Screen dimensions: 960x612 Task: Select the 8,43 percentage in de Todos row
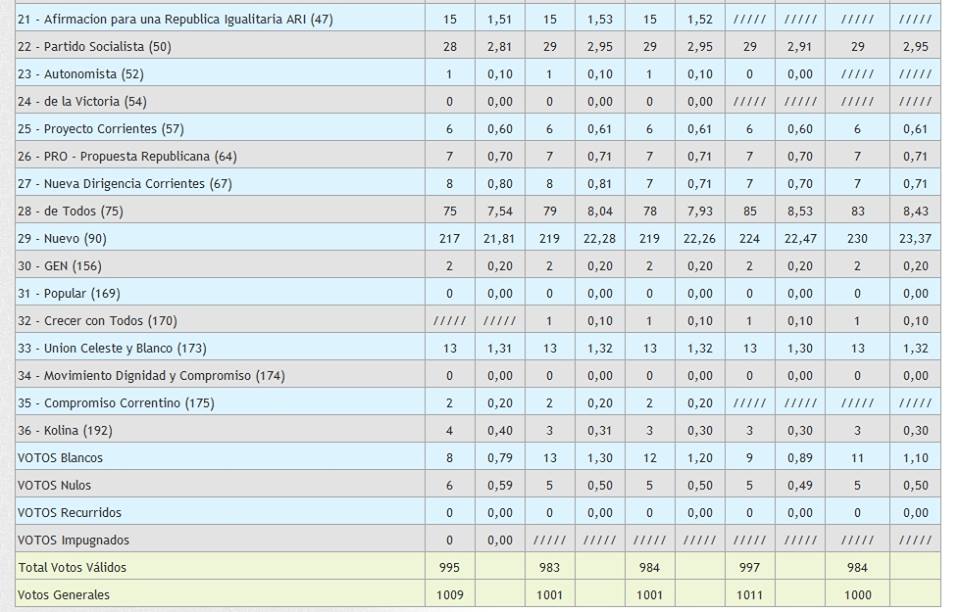coord(915,211)
